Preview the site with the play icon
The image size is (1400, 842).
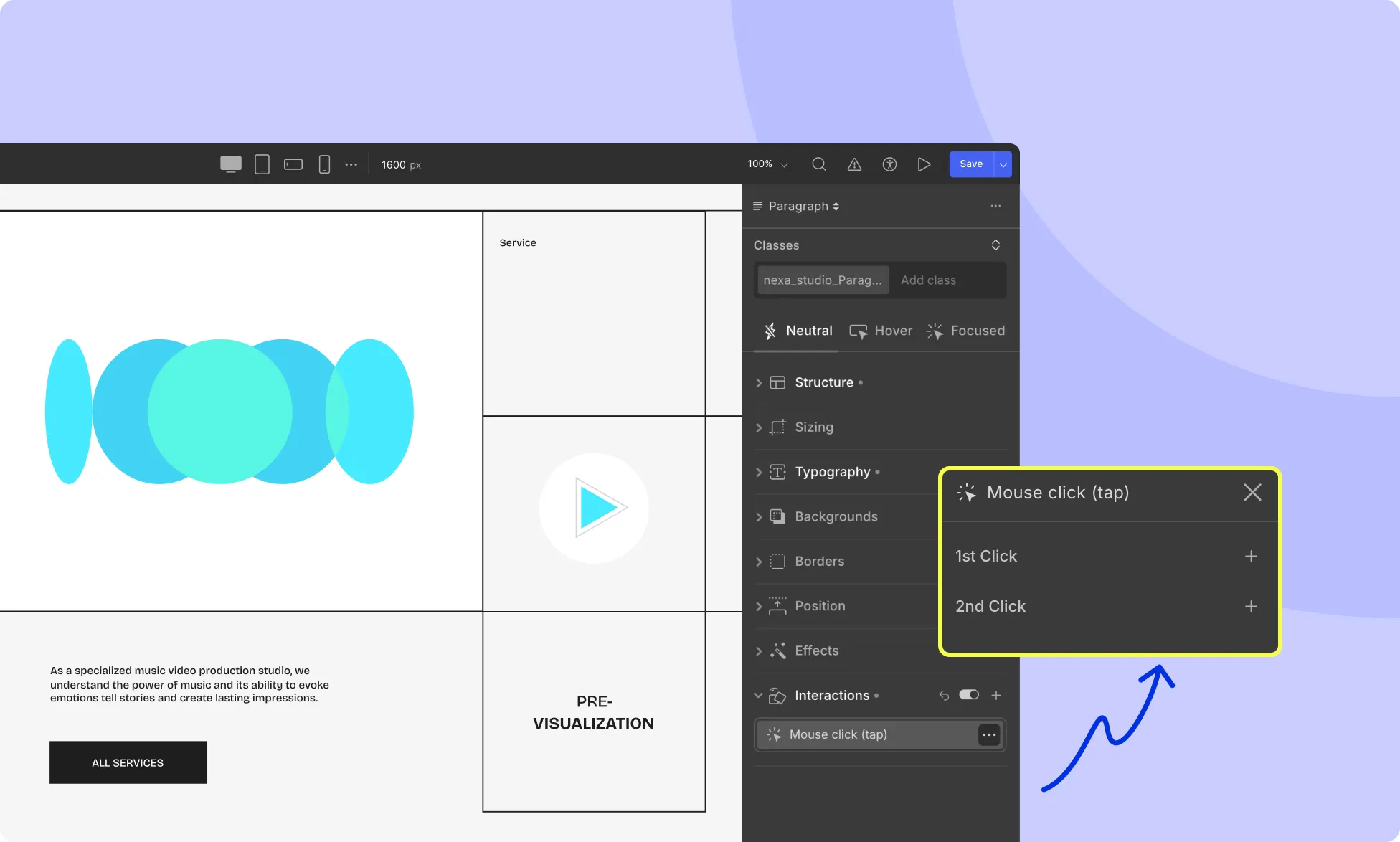click(x=924, y=164)
